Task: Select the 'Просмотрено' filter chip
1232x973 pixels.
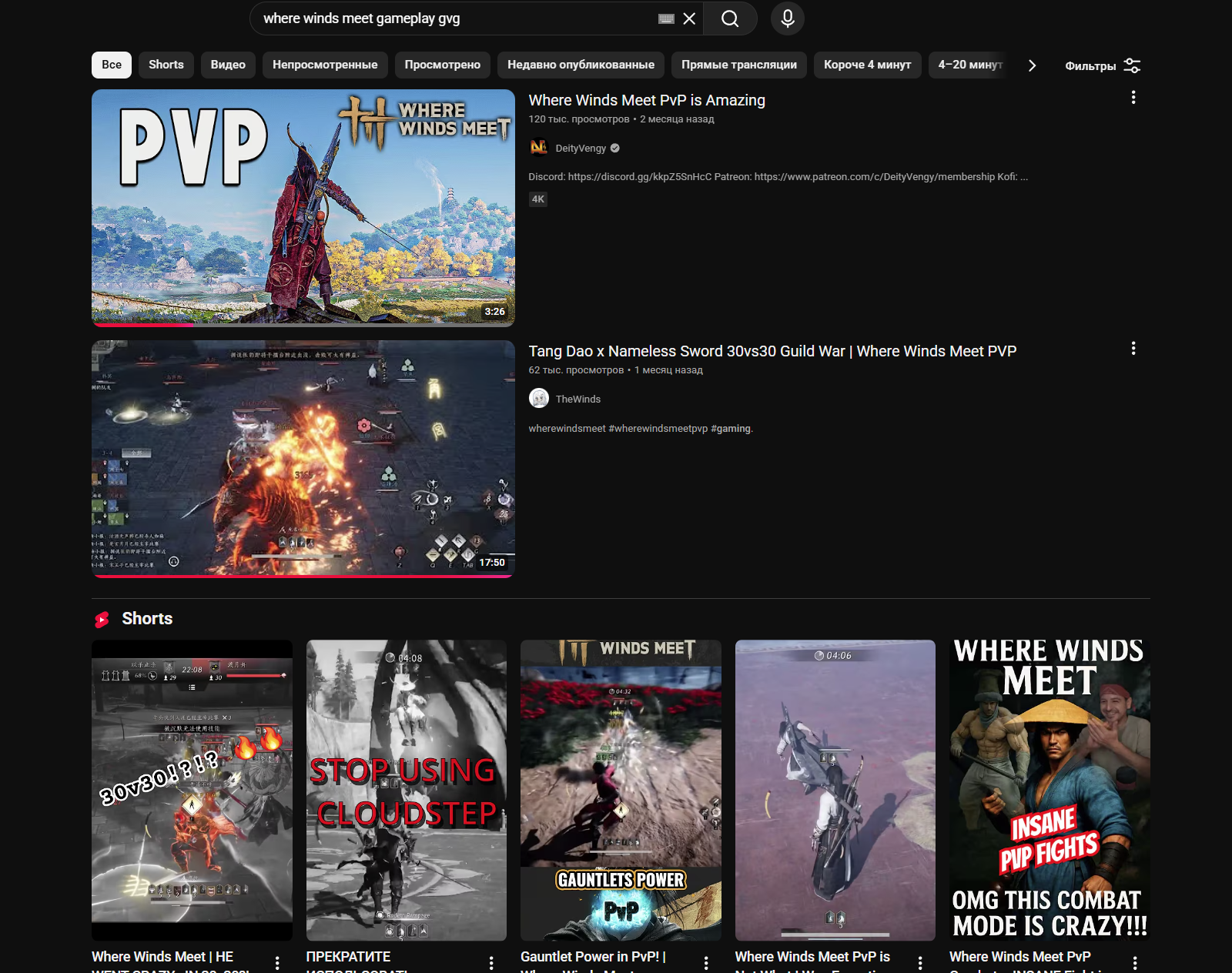Action: point(443,65)
